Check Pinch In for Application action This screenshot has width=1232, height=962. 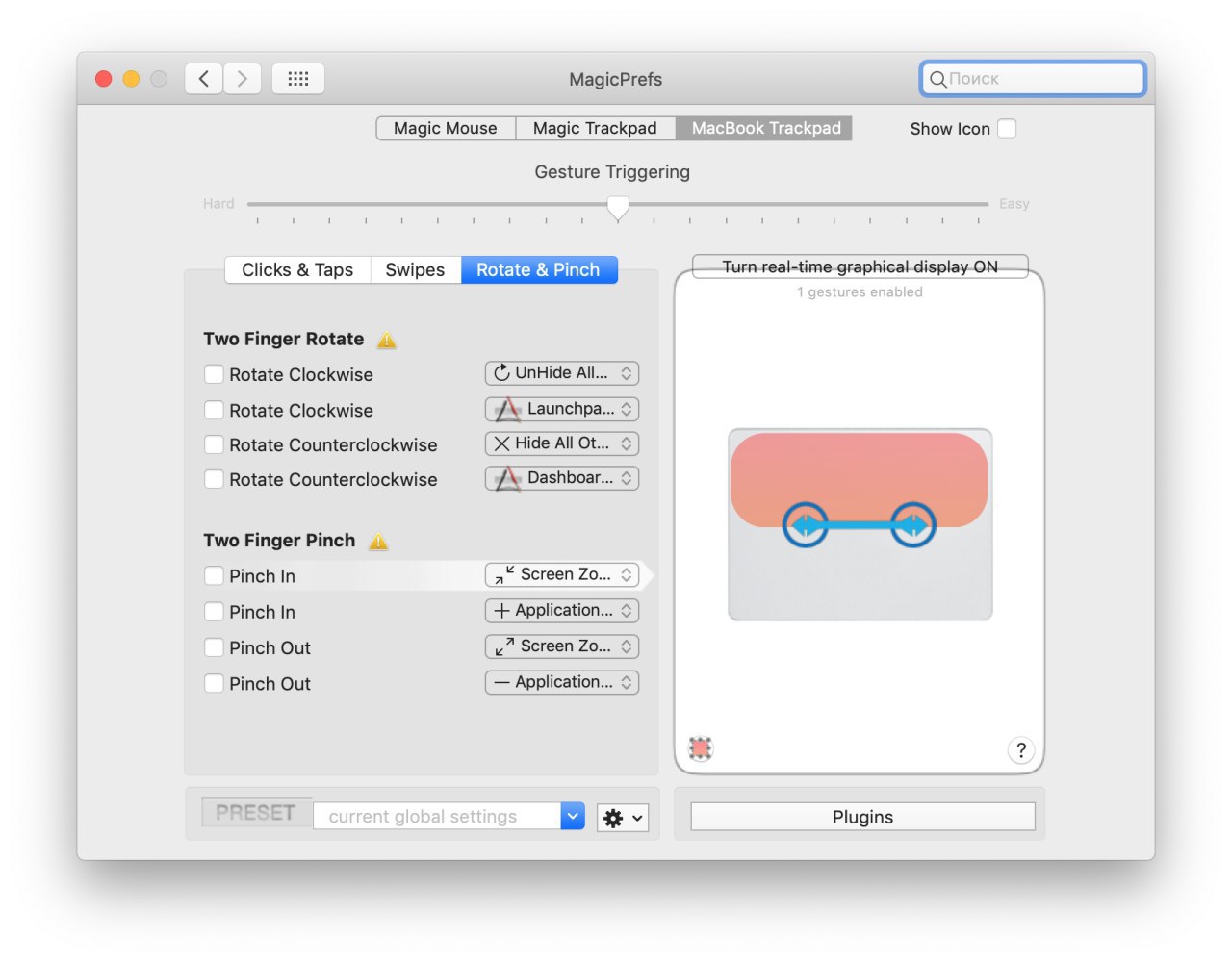coord(214,612)
